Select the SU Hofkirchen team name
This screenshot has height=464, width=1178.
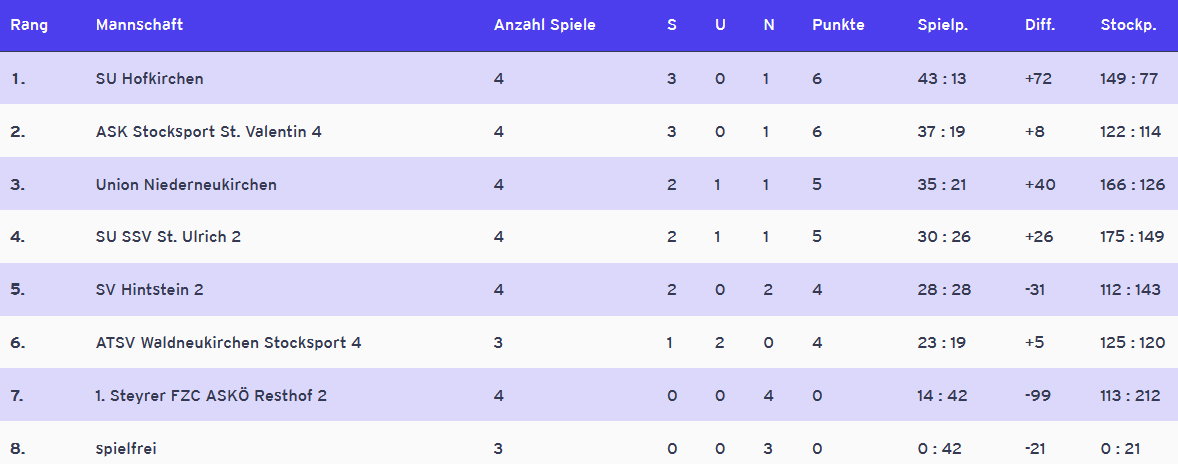149,78
